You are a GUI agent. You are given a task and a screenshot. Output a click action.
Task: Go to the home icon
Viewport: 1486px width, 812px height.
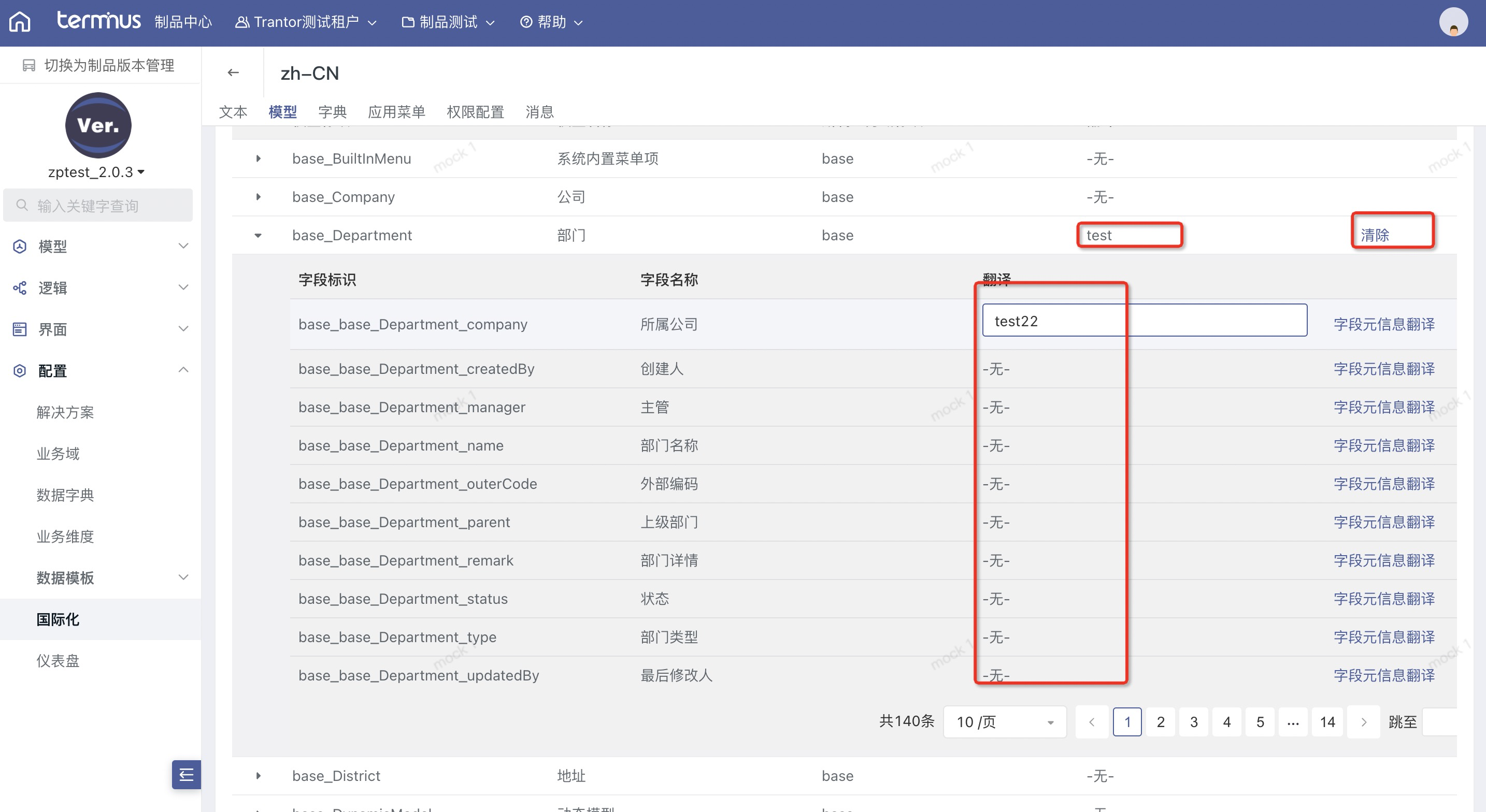[x=20, y=22]
